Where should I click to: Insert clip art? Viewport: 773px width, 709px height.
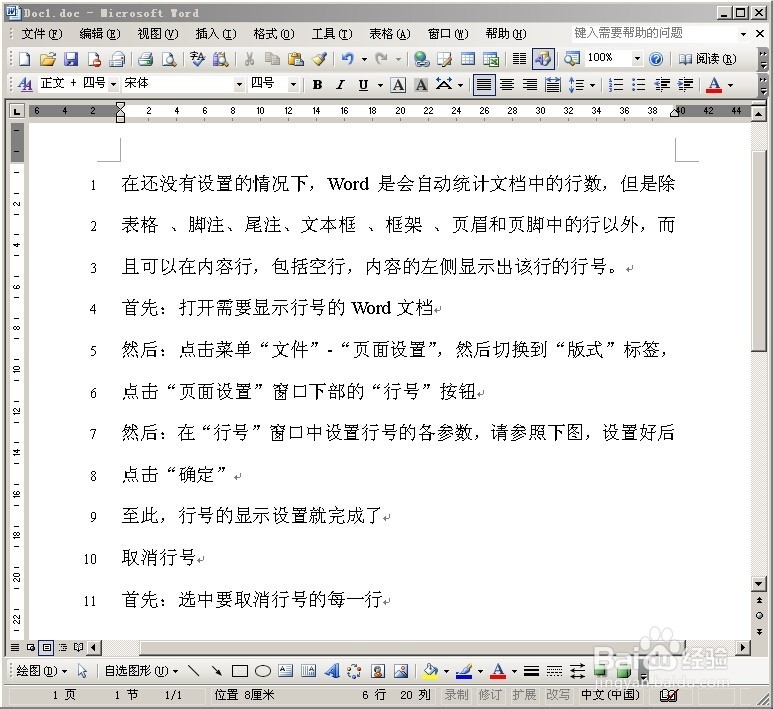click(x=378, y=671)
